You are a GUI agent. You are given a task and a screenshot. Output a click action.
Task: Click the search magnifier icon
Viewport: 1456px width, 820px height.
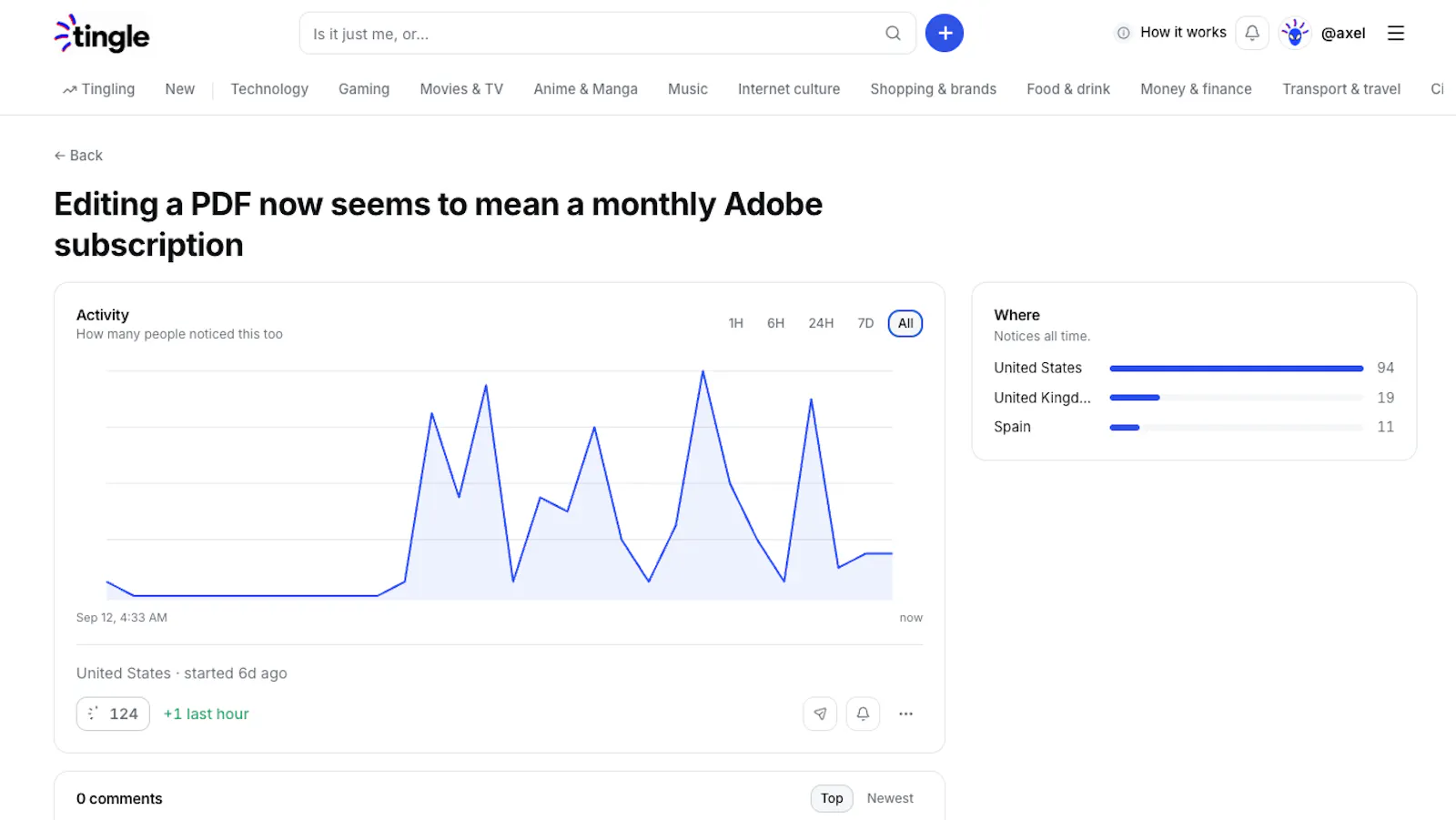893,34
